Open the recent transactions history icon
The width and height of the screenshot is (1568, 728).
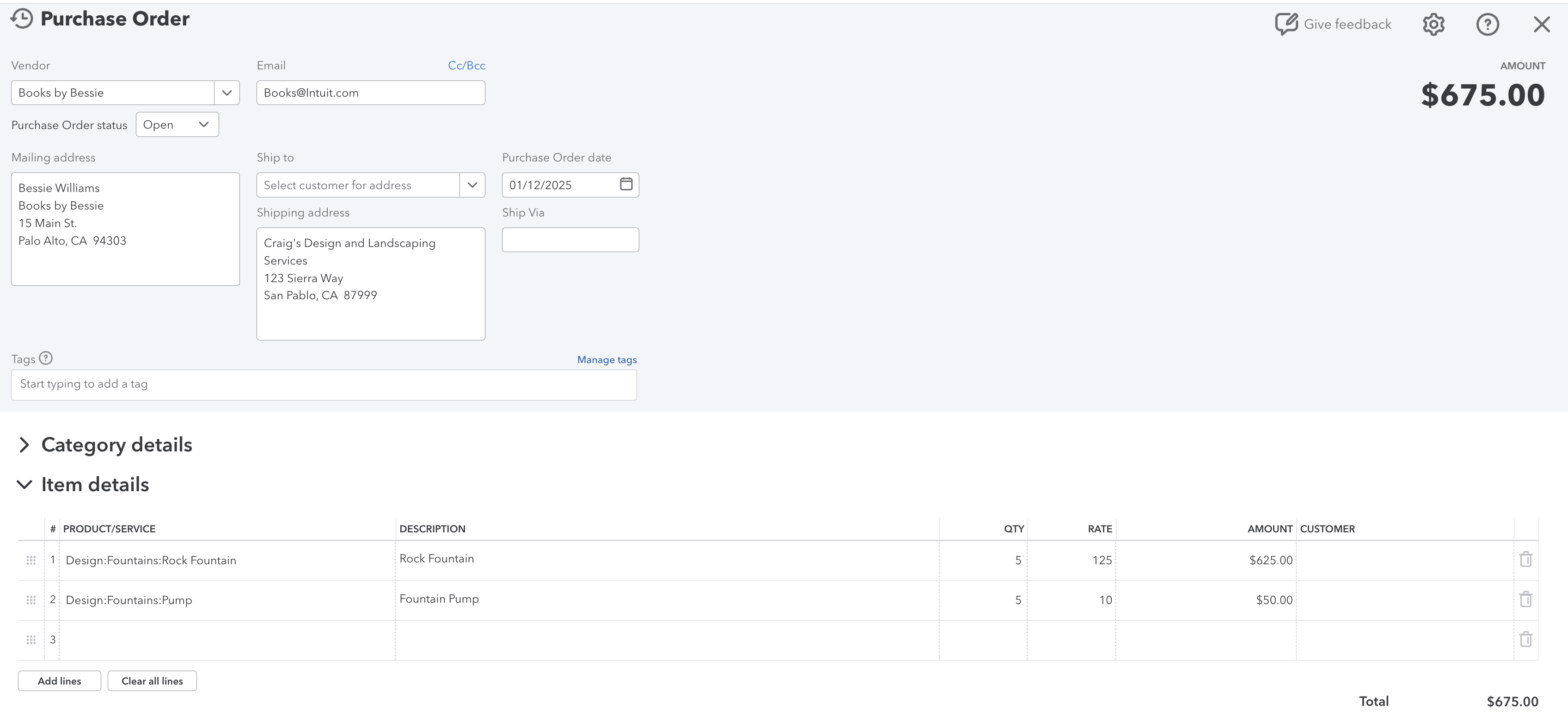[22, 19]
